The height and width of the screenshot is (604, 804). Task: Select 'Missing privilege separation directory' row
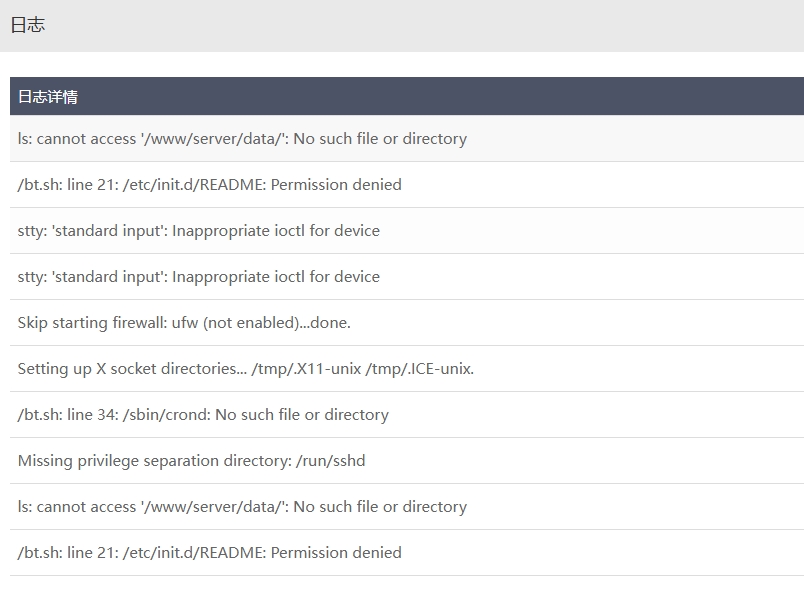(407, 460)
